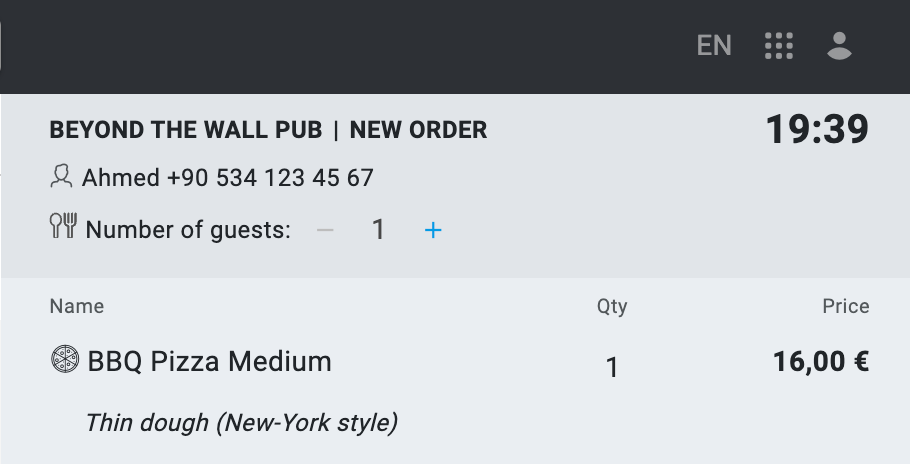This screenshot has width=910, height=464.
Task: Click the Price column header
Action: click(x=845, y=306)
